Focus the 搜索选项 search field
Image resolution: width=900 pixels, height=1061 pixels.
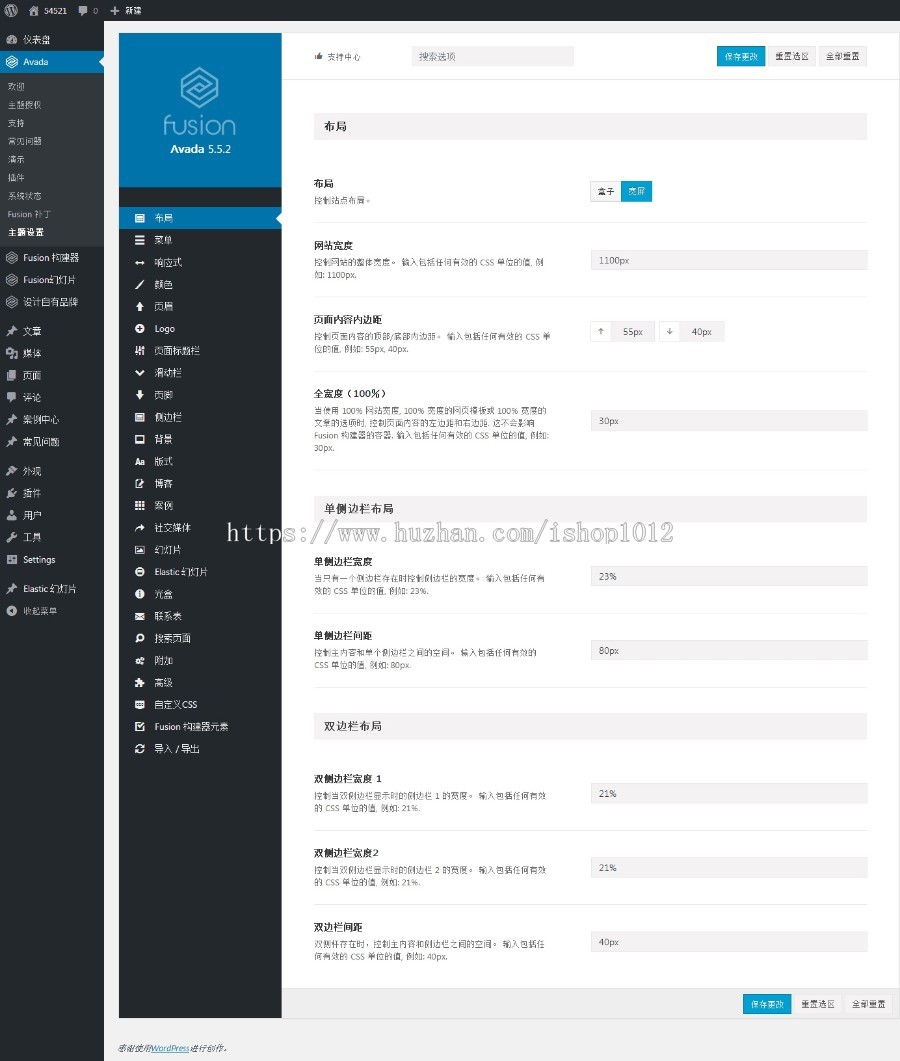(493, 56)
